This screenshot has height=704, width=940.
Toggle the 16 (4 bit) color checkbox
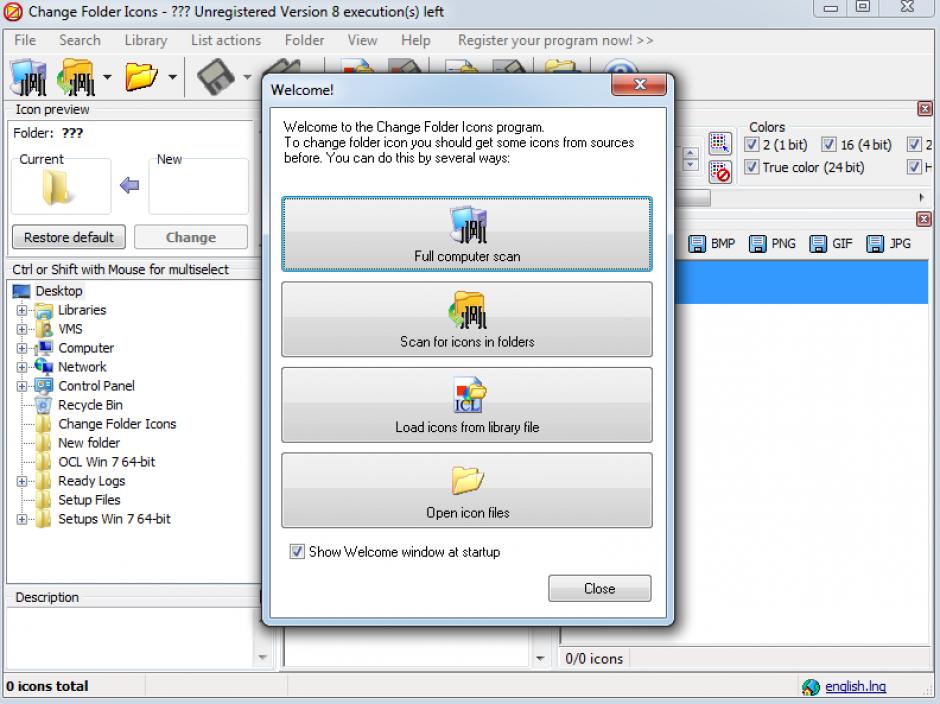pyautogui.click(x=828, y=145)
